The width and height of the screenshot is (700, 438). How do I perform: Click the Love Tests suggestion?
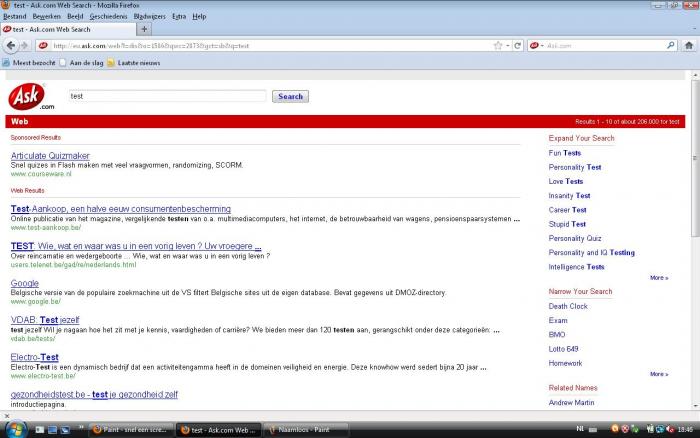[566, 182]
